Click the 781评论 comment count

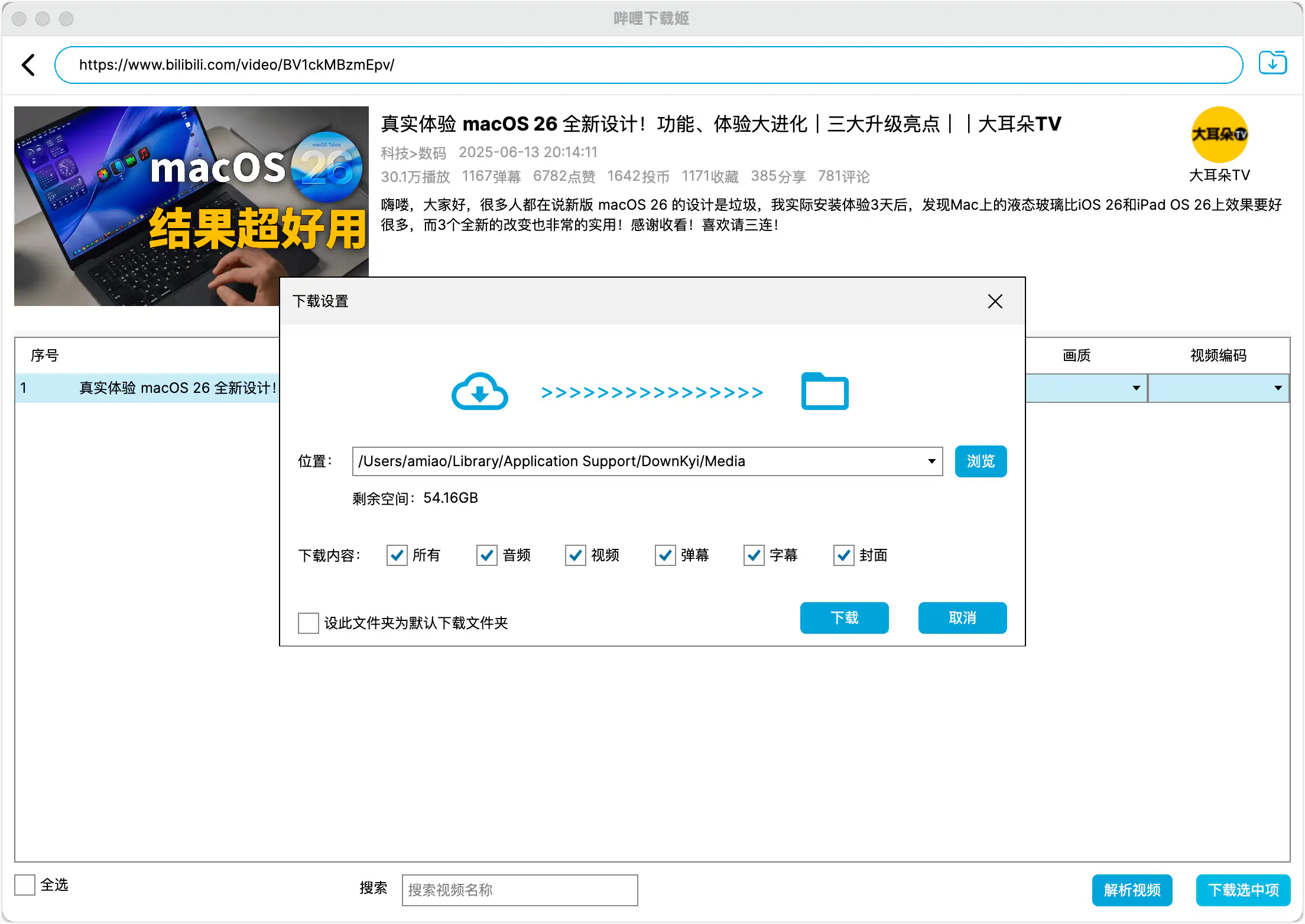click(844, 177)
